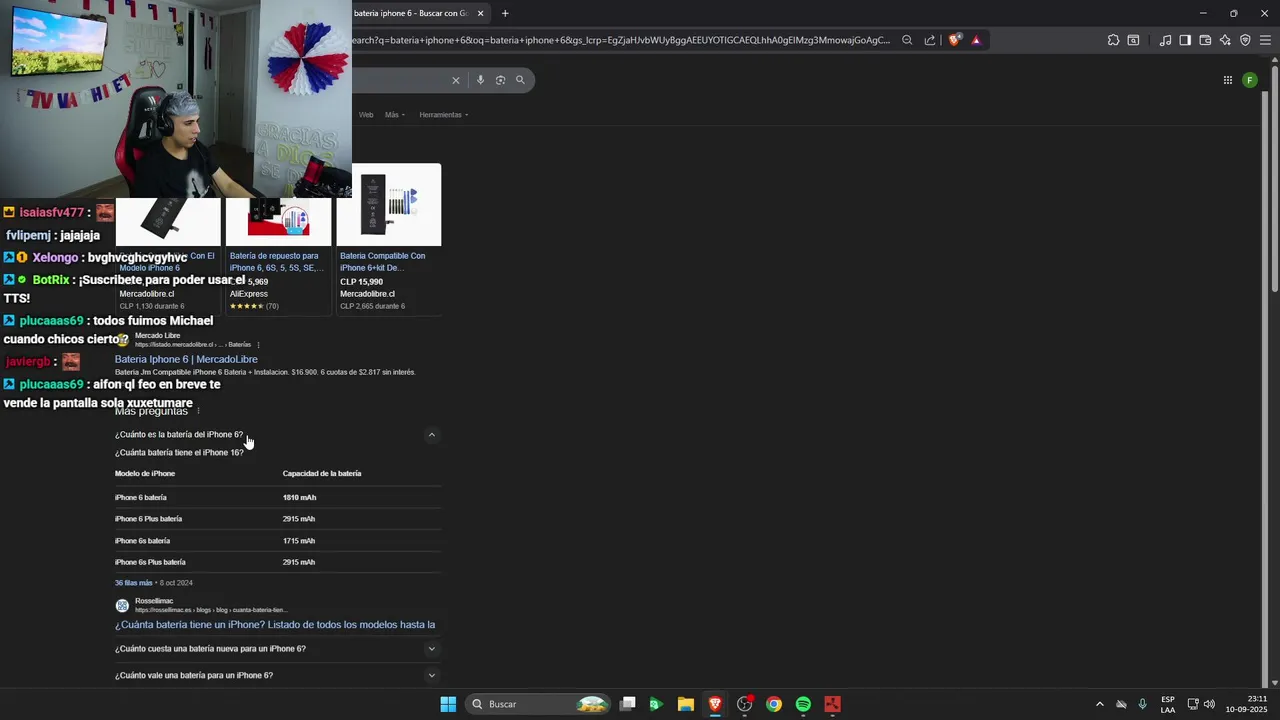1280x720 pixels.
Task: Open Batería de repuesto AliExpress product
Action: coord(275,262)
